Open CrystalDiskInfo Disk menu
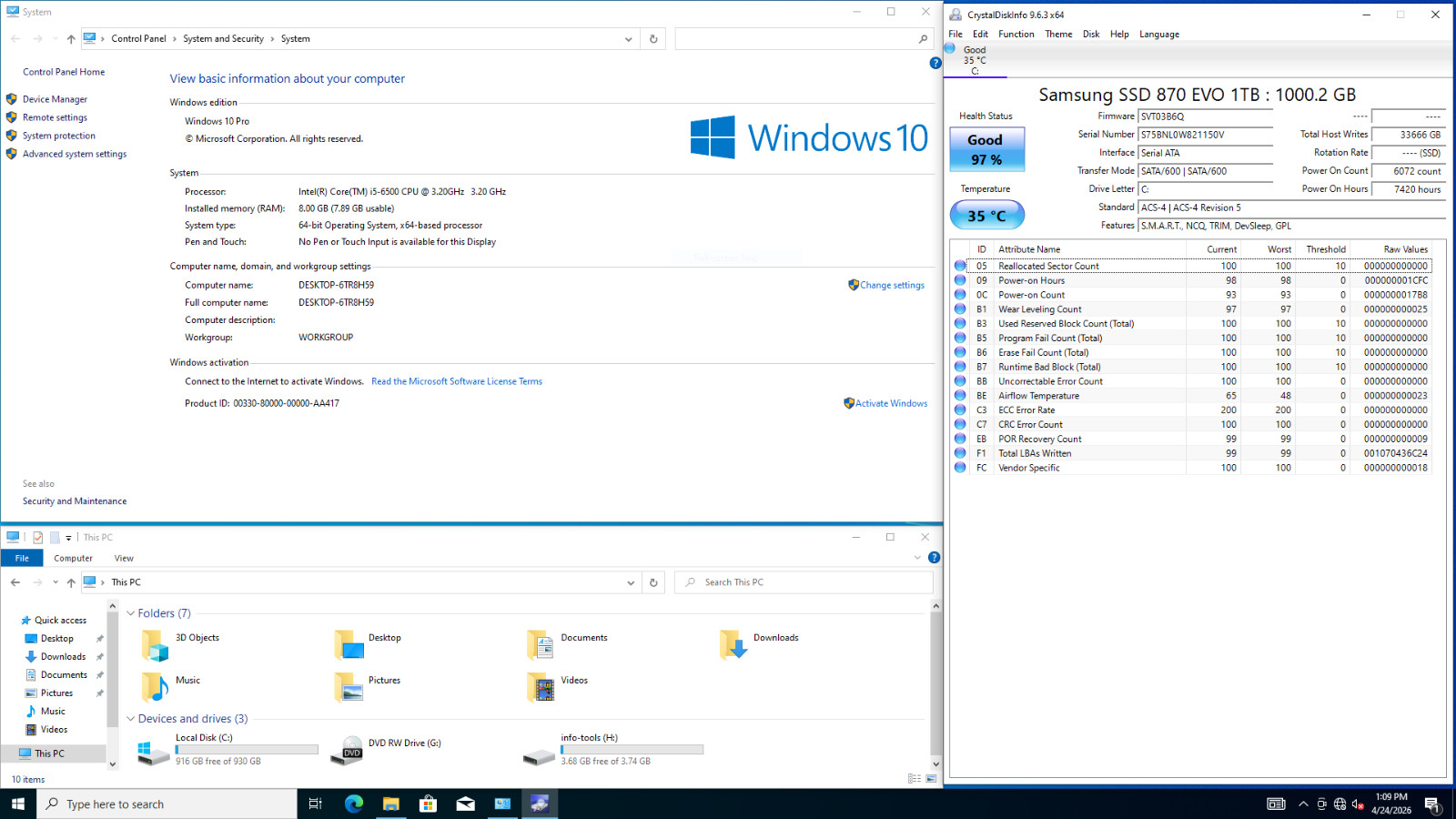The width and height of the screenshot is (1456, 819). coord(1091,35)
